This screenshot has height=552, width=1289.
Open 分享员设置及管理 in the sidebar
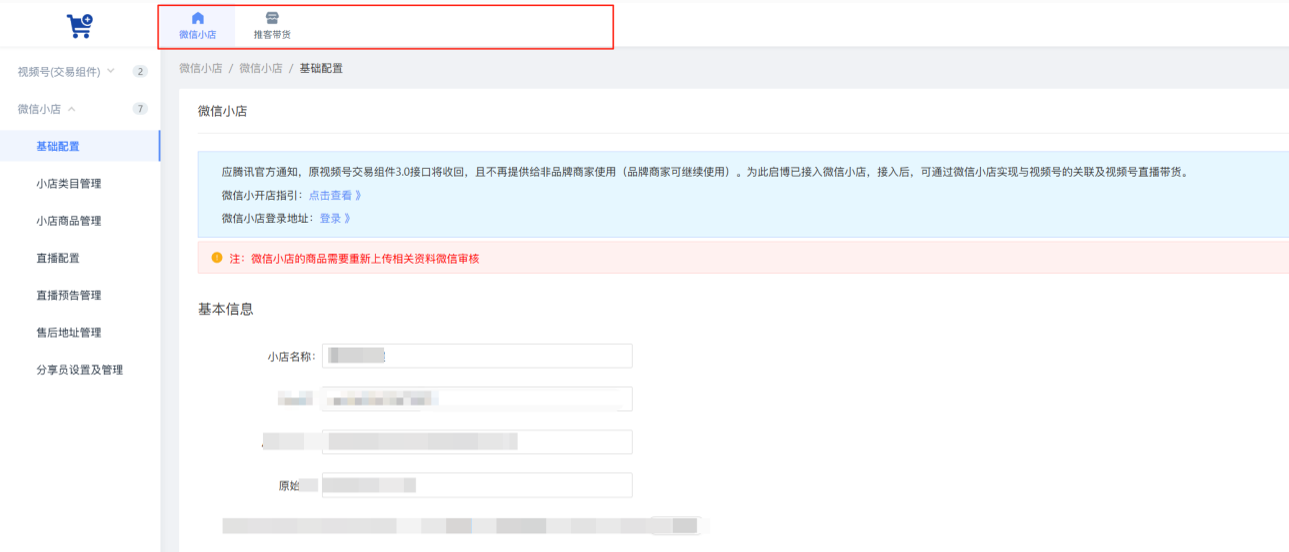click(80, 370)
